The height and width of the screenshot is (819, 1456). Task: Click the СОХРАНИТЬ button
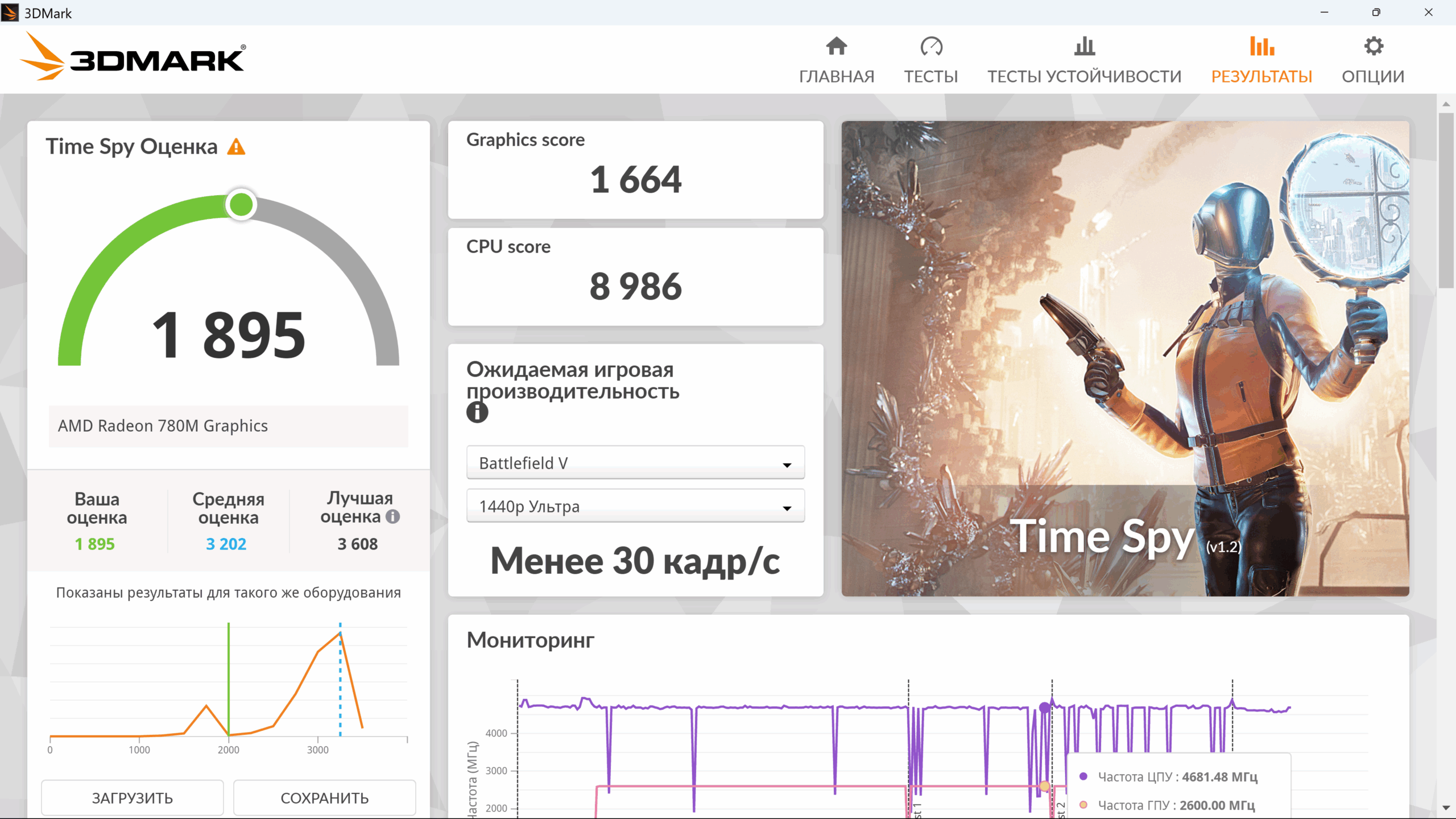tap(325, 797)
